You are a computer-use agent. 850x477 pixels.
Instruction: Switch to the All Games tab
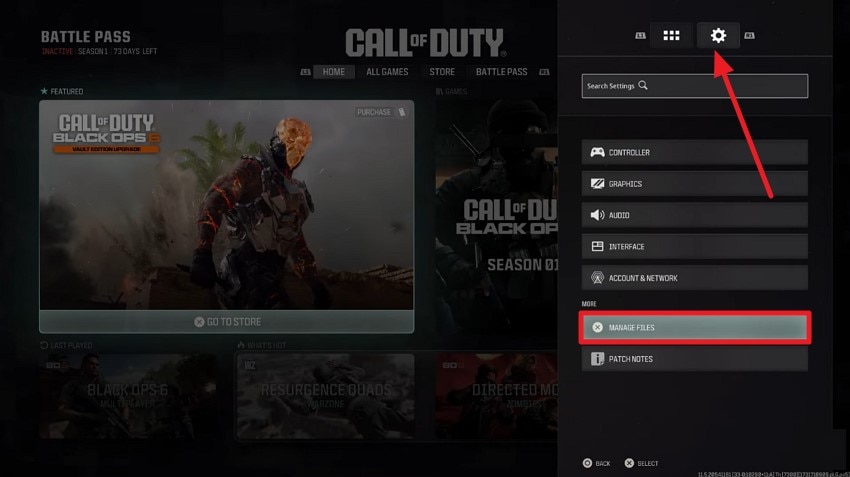[387, 72]
